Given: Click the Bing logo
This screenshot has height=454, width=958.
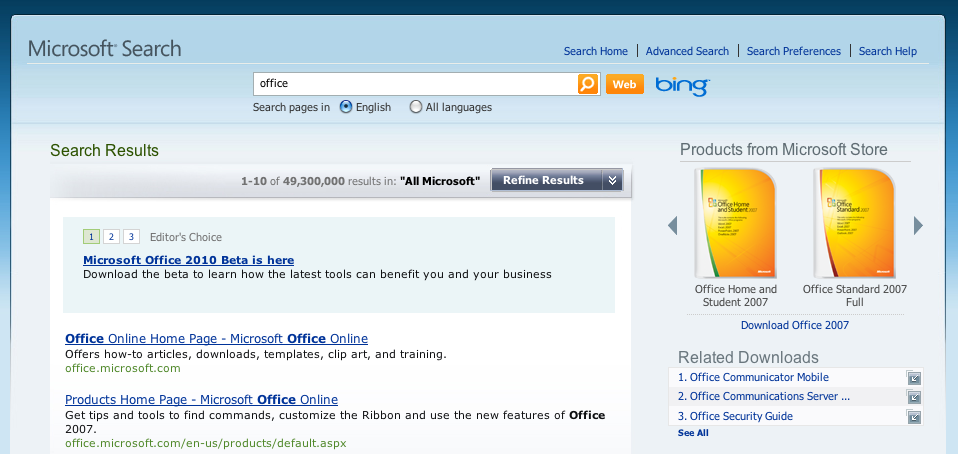Looking at the screenshot, I should [682, 86].
